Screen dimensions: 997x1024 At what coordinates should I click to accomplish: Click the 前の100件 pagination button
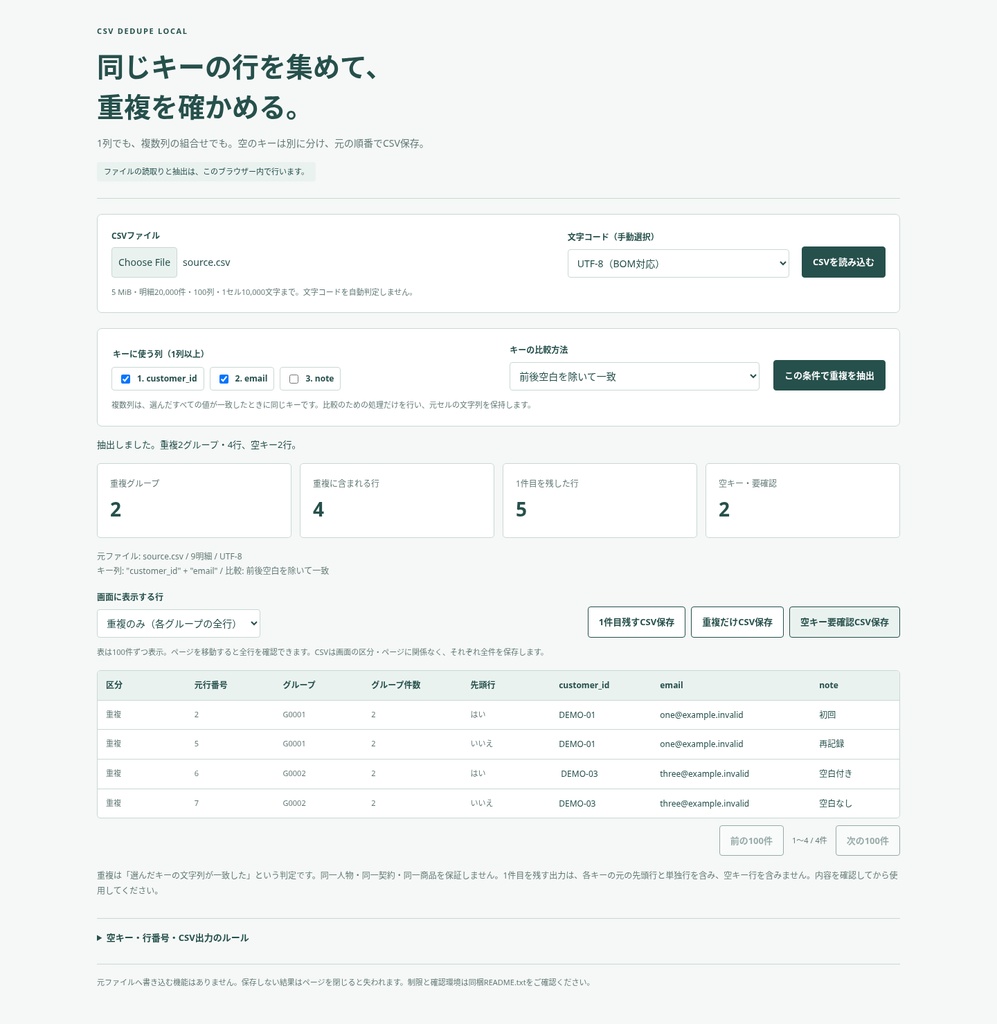(751, 840)
